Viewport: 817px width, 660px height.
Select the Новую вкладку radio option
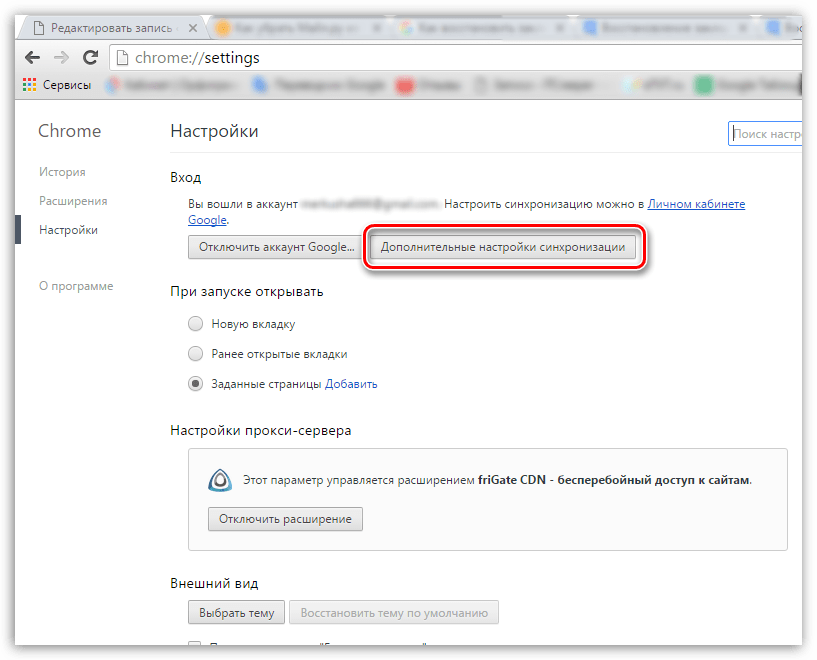coord(195,324)
